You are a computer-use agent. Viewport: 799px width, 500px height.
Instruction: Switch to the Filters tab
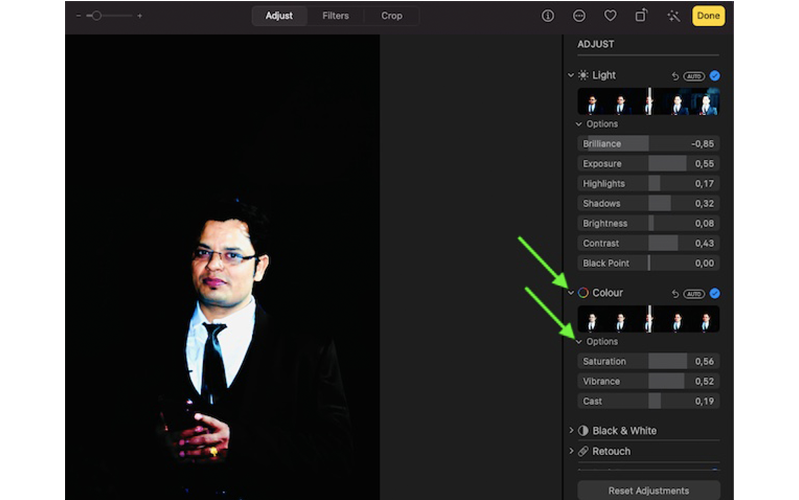(335, 16)
